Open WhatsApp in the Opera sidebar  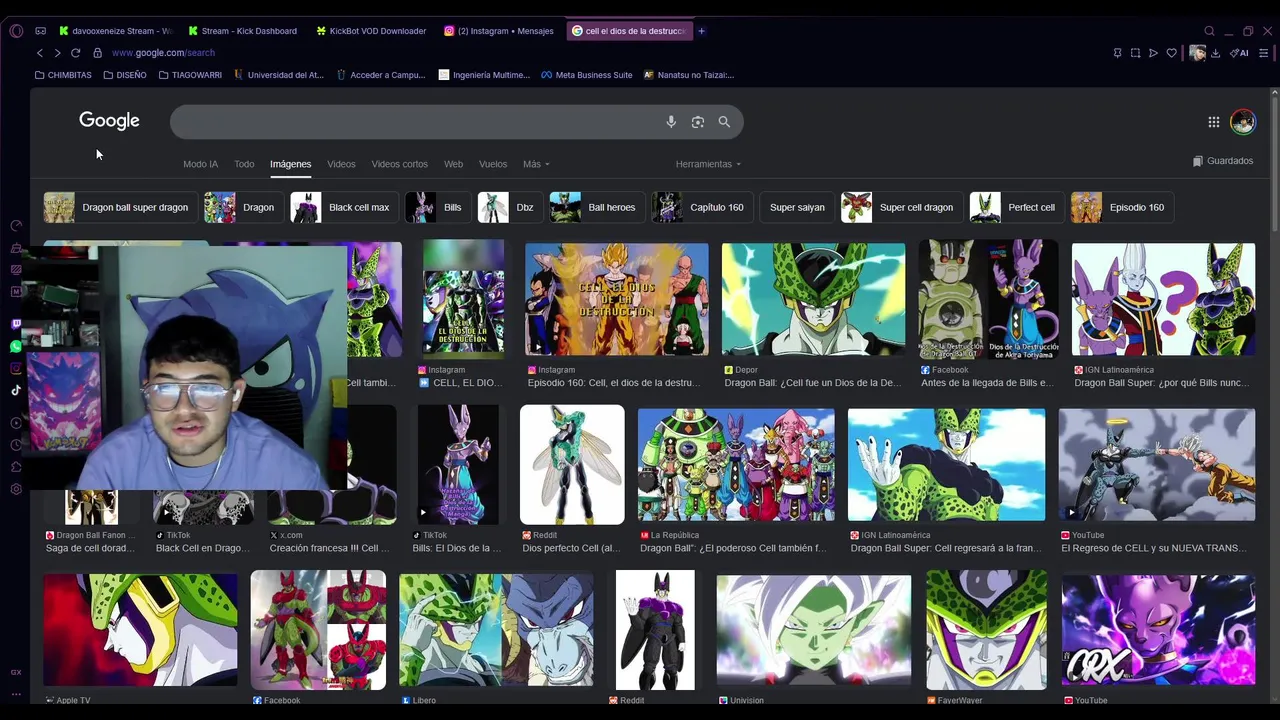click(x=16, y=347)
